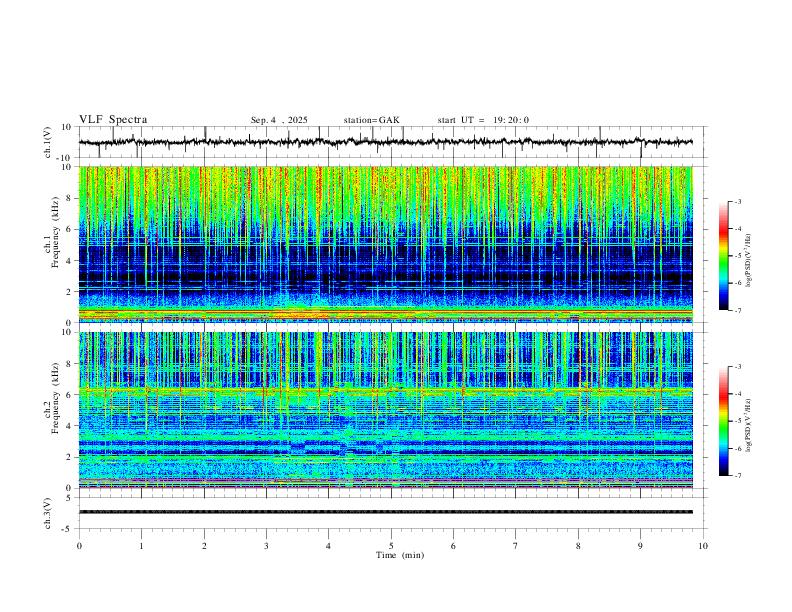The image size is (792, 612).
Task: Click the "ch.3(V)" axis label
Action: [48, 514]
